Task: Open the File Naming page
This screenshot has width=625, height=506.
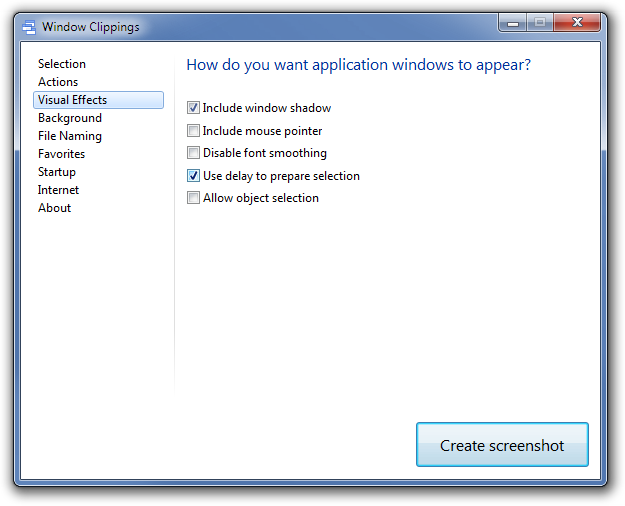Action: coord(70,136)
